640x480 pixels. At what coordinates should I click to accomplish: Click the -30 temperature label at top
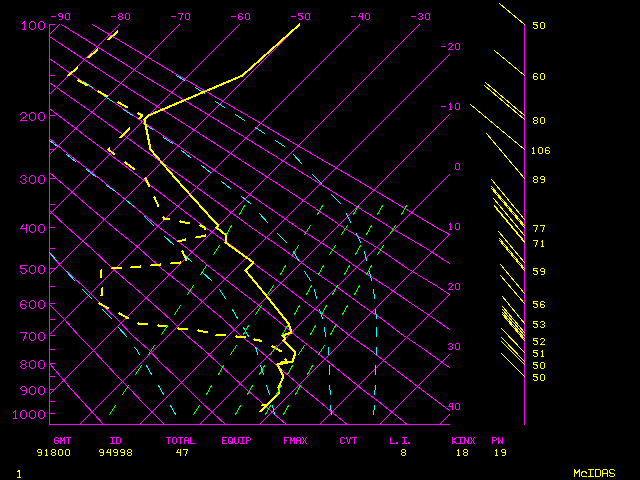pyautogui.click(x=420, y=17)
